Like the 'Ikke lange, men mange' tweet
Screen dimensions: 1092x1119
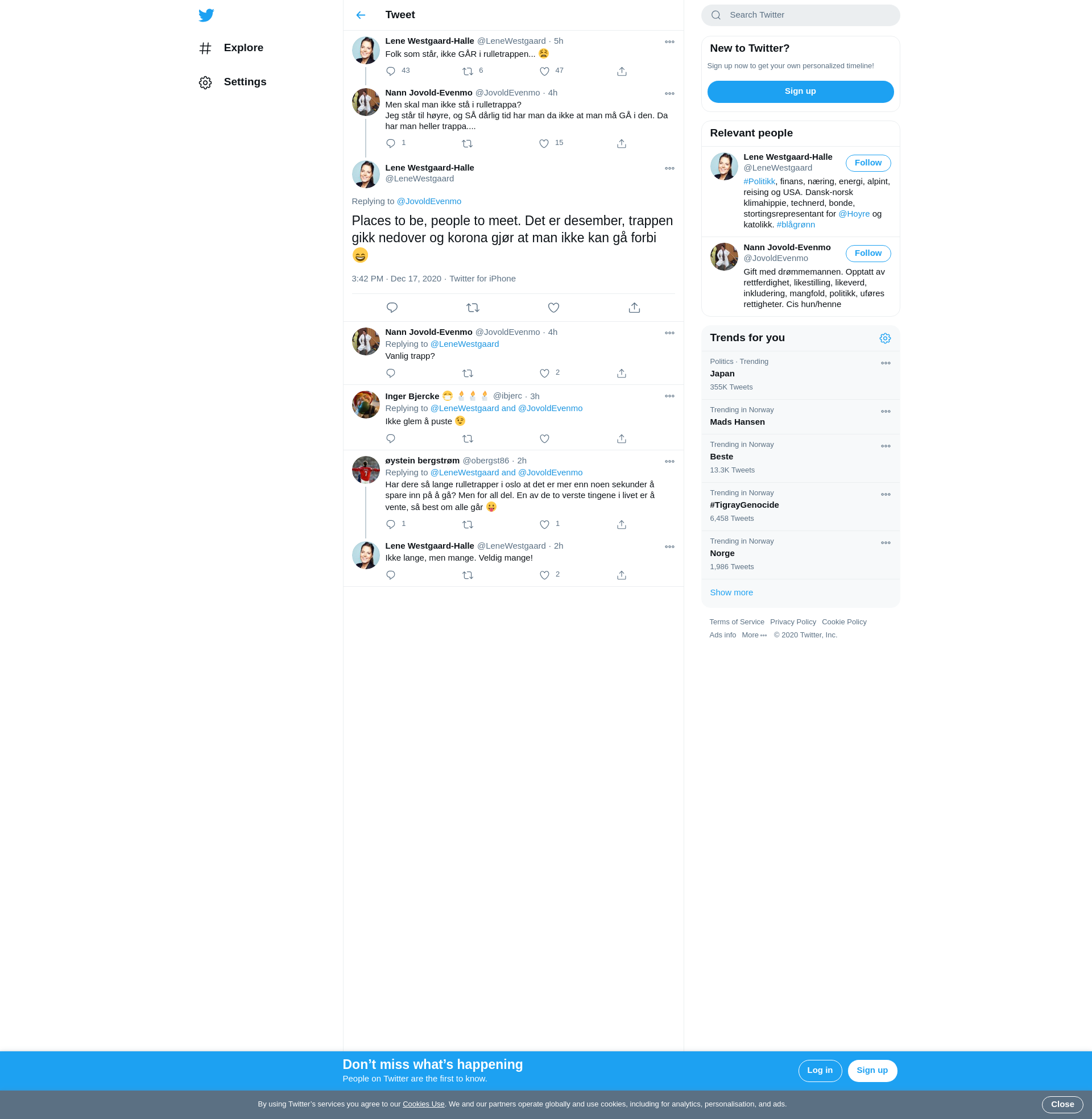[x=544, y=575]
